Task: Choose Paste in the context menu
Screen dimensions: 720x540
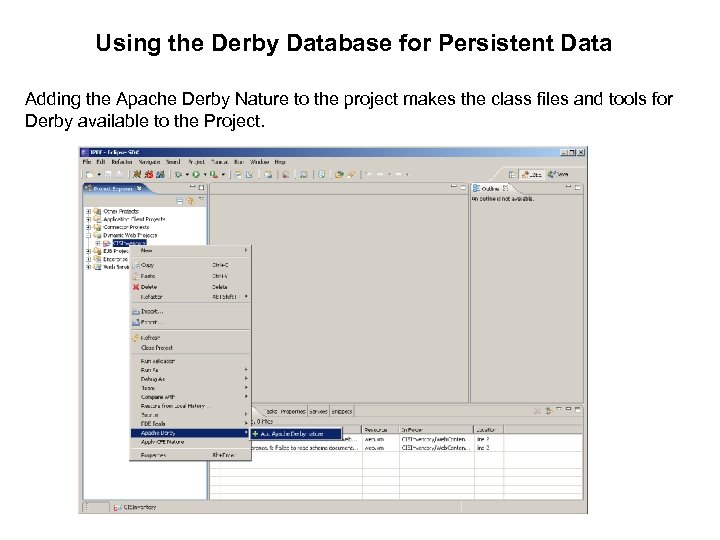Action: coord(191,276)
